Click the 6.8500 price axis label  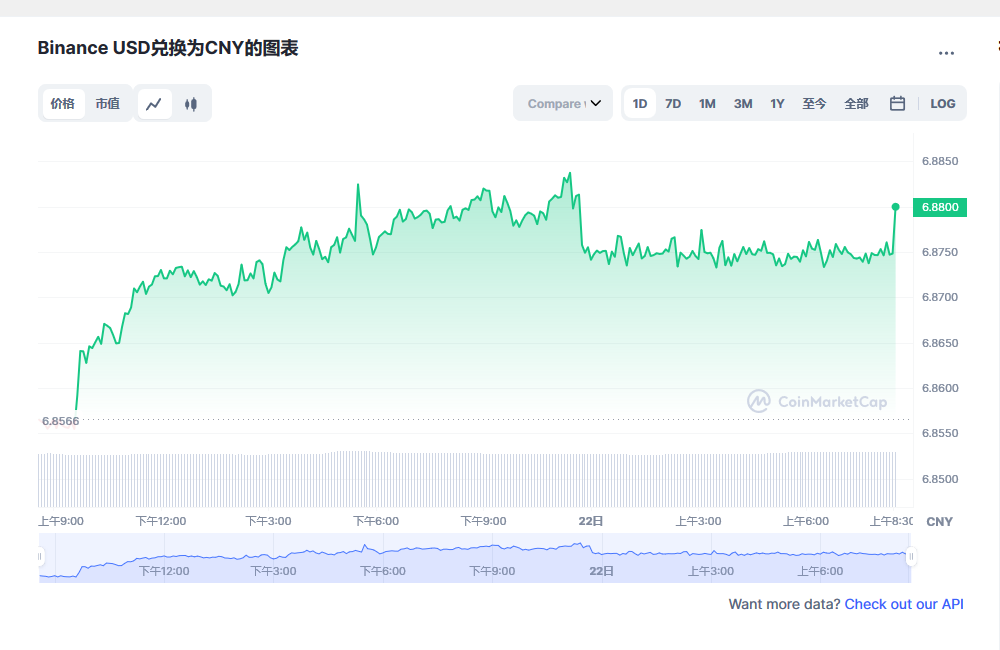pyautogui.click(x=940, y=479)
